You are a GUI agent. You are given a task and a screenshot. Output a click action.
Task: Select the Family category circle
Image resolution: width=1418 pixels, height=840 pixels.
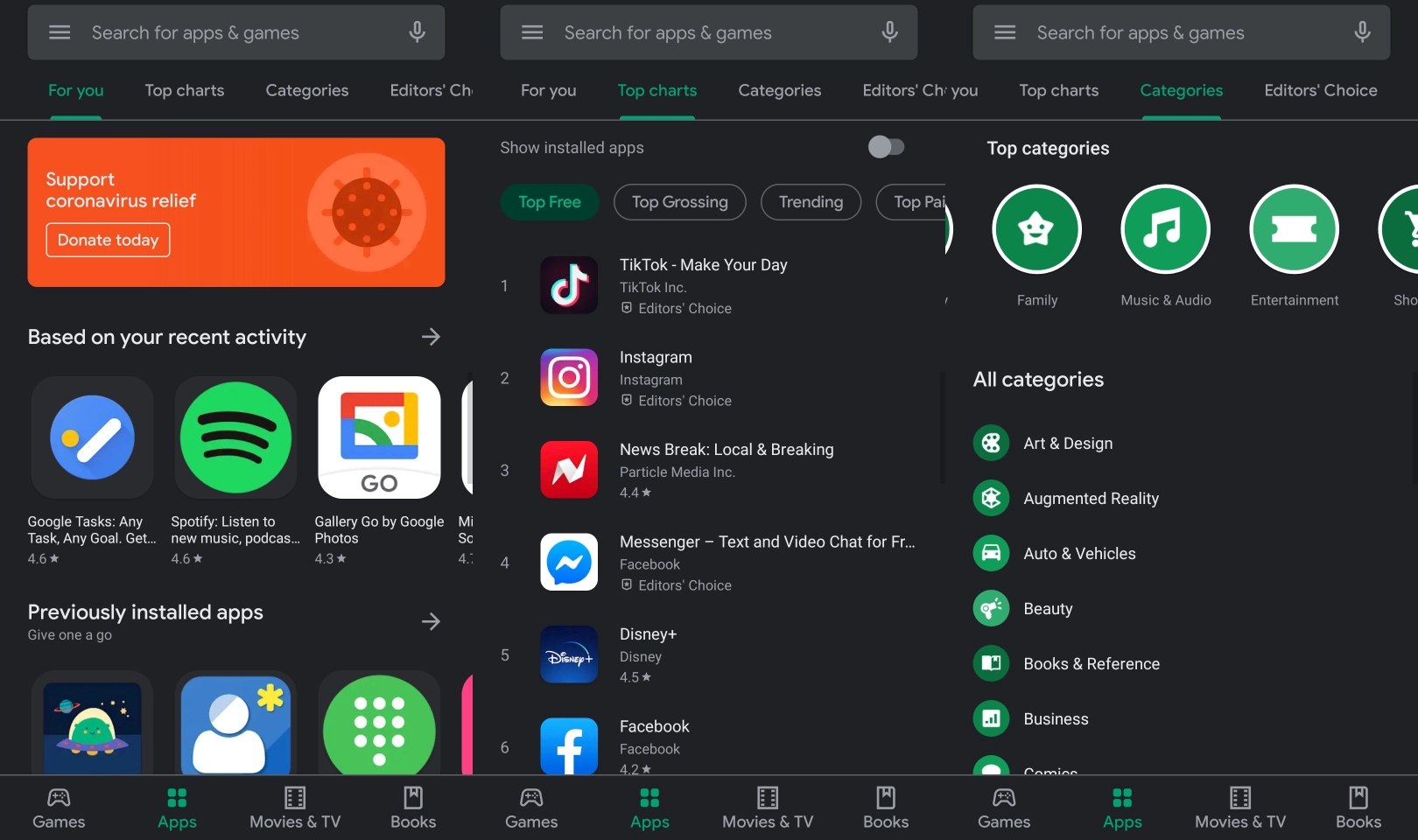(1036, 229)
